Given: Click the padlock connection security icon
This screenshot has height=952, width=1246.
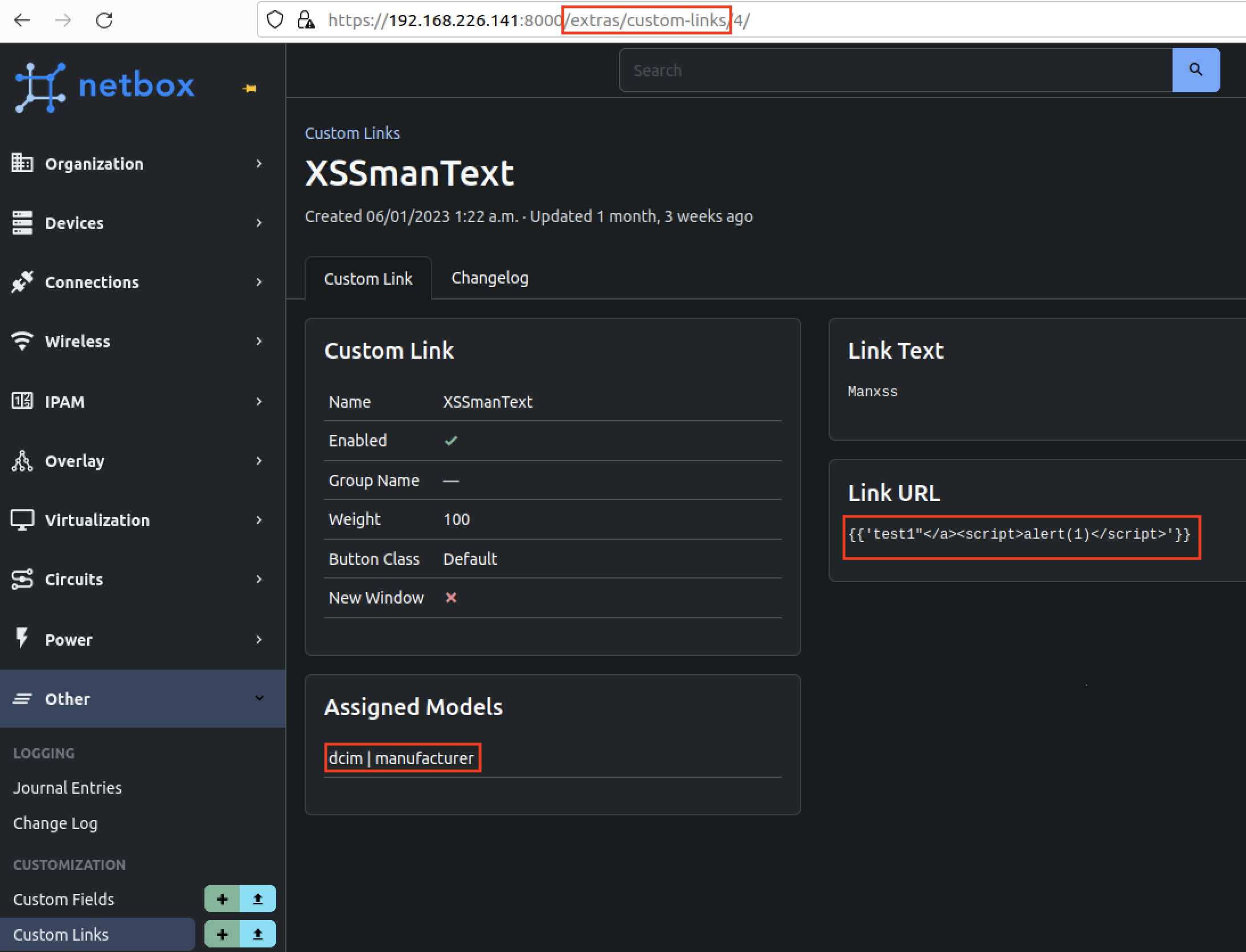Looking at the screenshot, I should 306,20.
